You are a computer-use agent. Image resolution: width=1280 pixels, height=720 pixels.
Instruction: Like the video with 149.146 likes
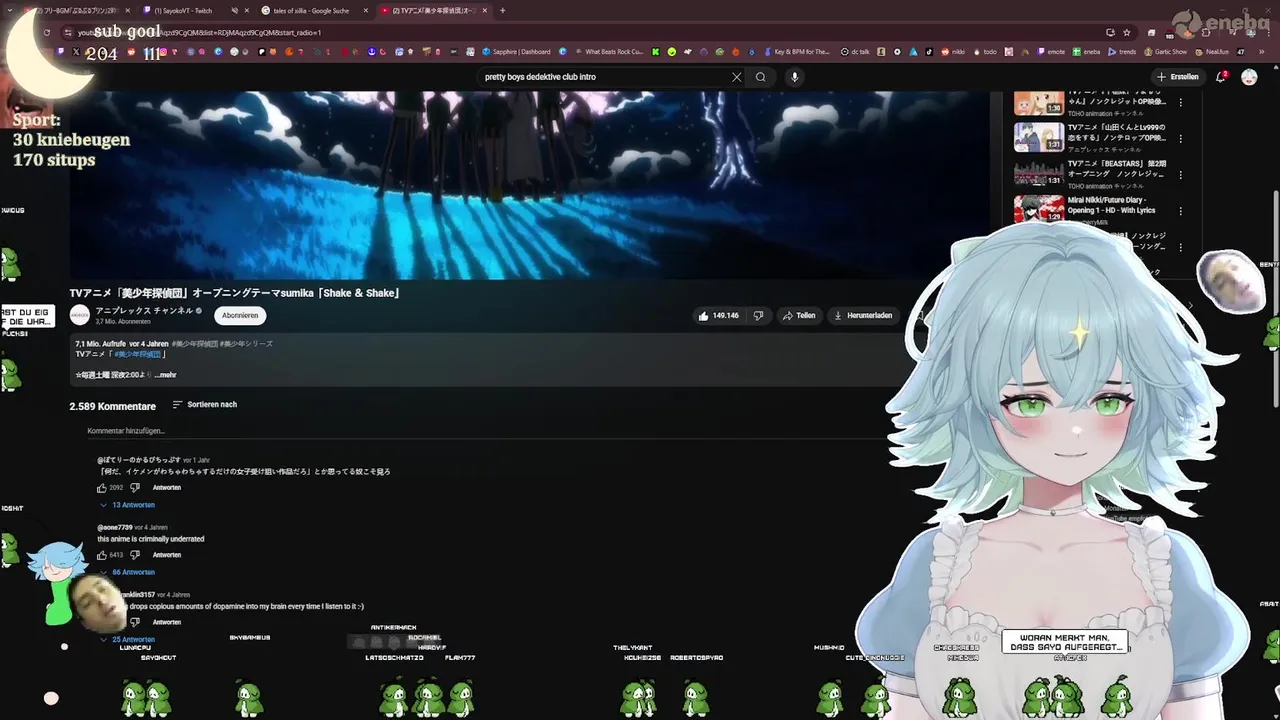pyautogui.click(x=719, y=316)
